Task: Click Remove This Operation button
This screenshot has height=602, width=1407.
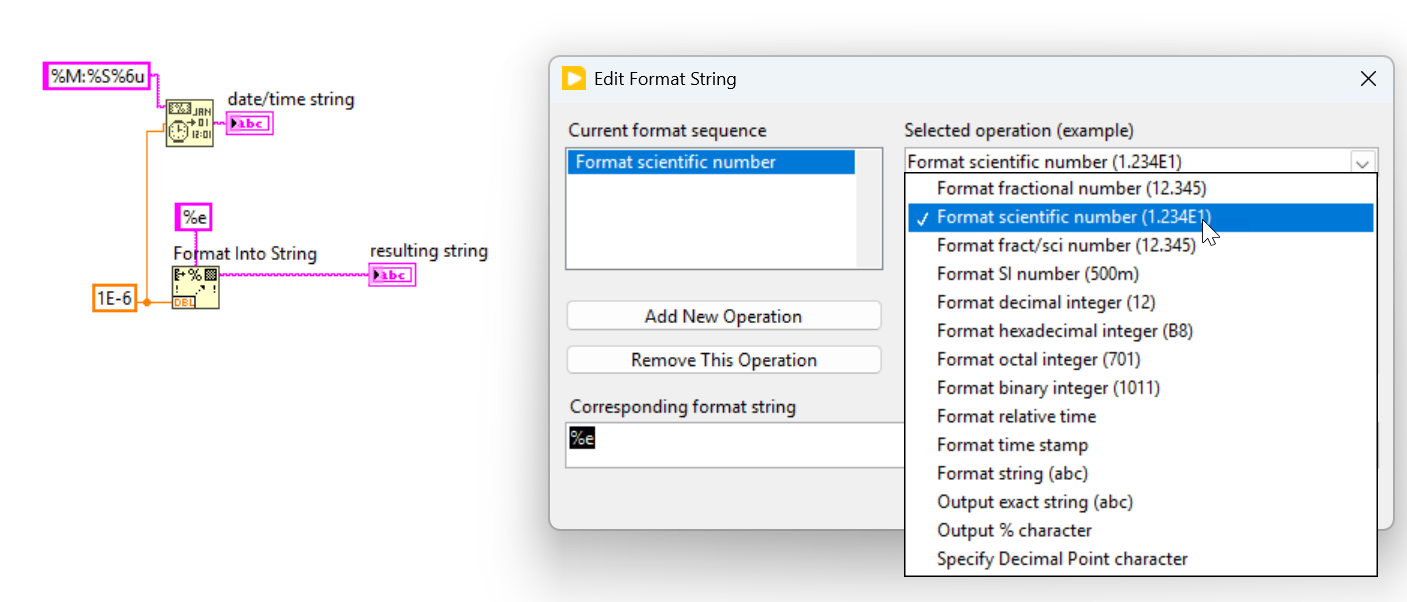Action: click(x=724, y=360)
